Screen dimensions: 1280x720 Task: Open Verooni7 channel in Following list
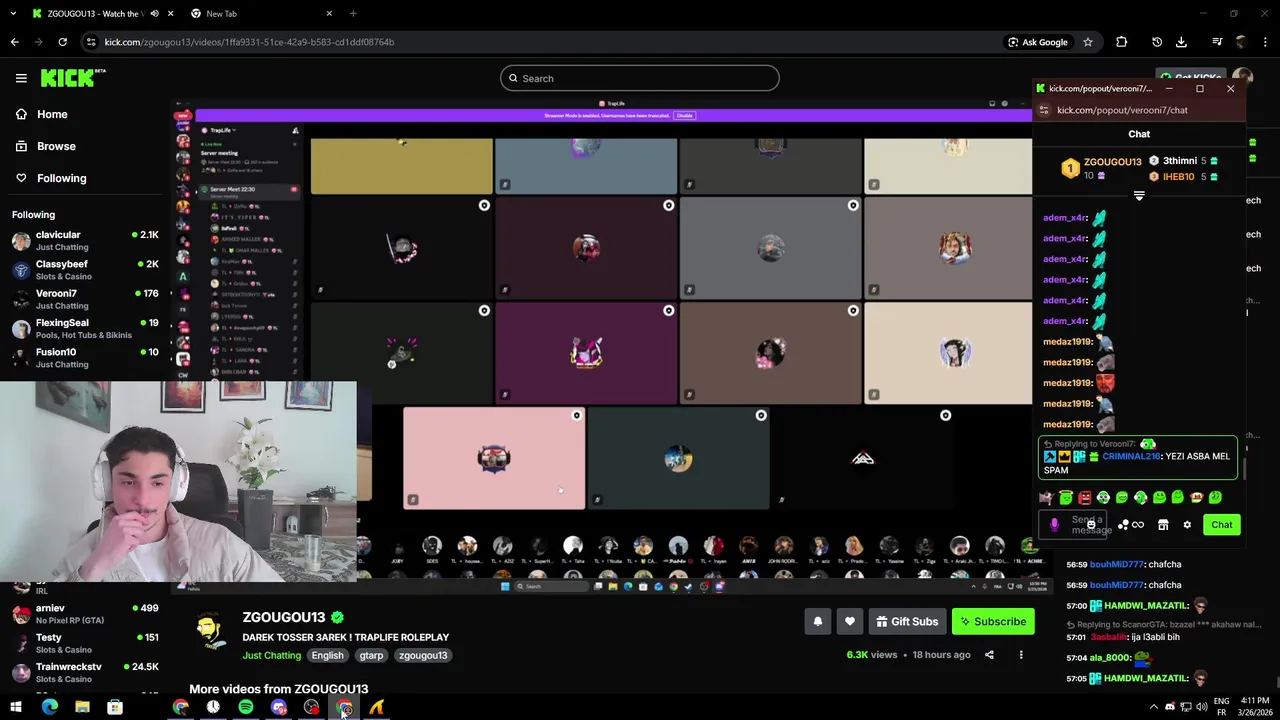point(85,299)
